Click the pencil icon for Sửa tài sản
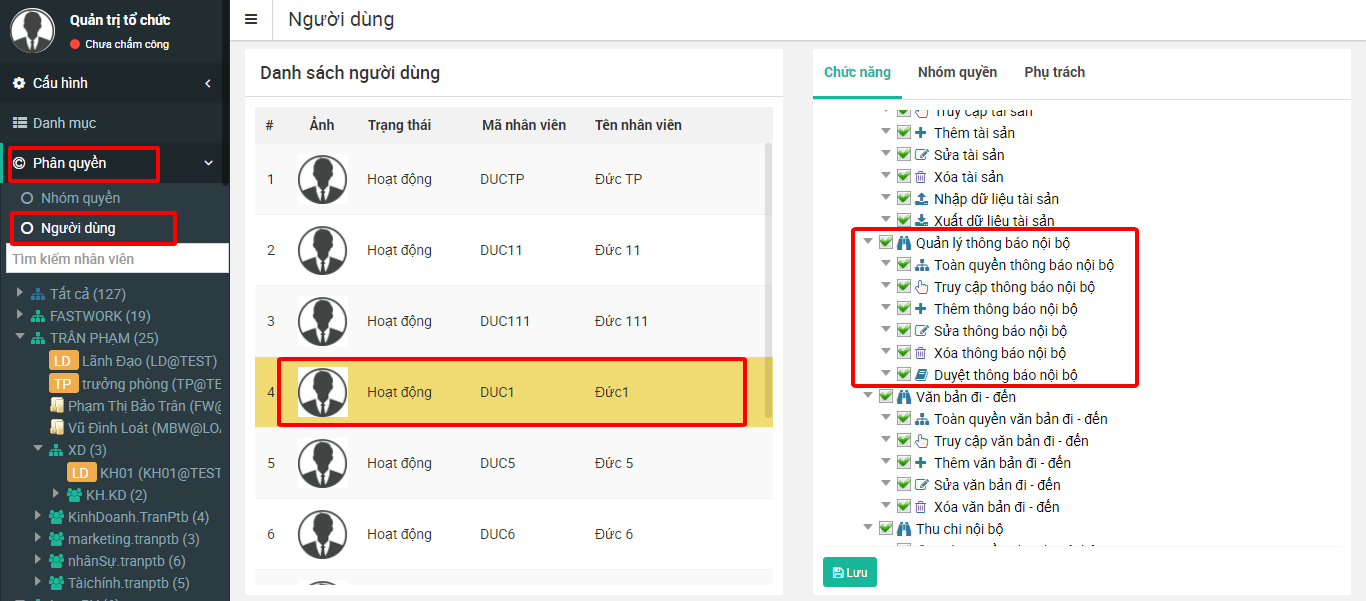Screen dimensions: 1366x601 pyautogui.click(x=921, y=155)
